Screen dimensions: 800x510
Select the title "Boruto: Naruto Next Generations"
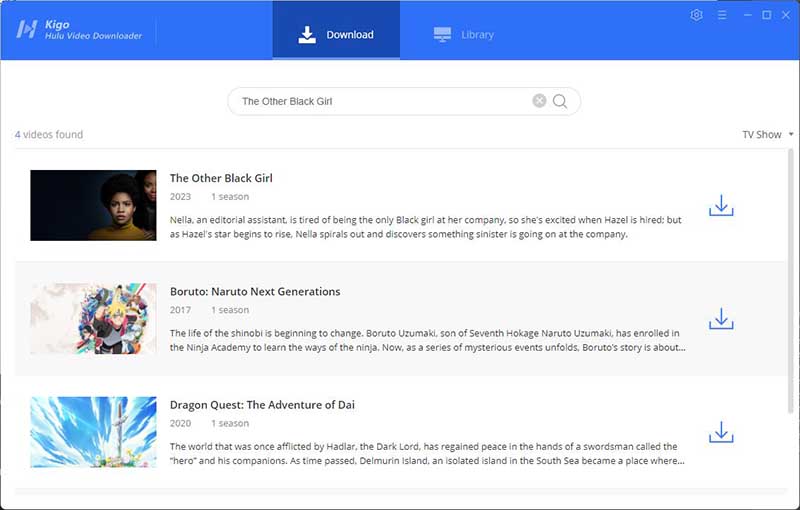255,291
